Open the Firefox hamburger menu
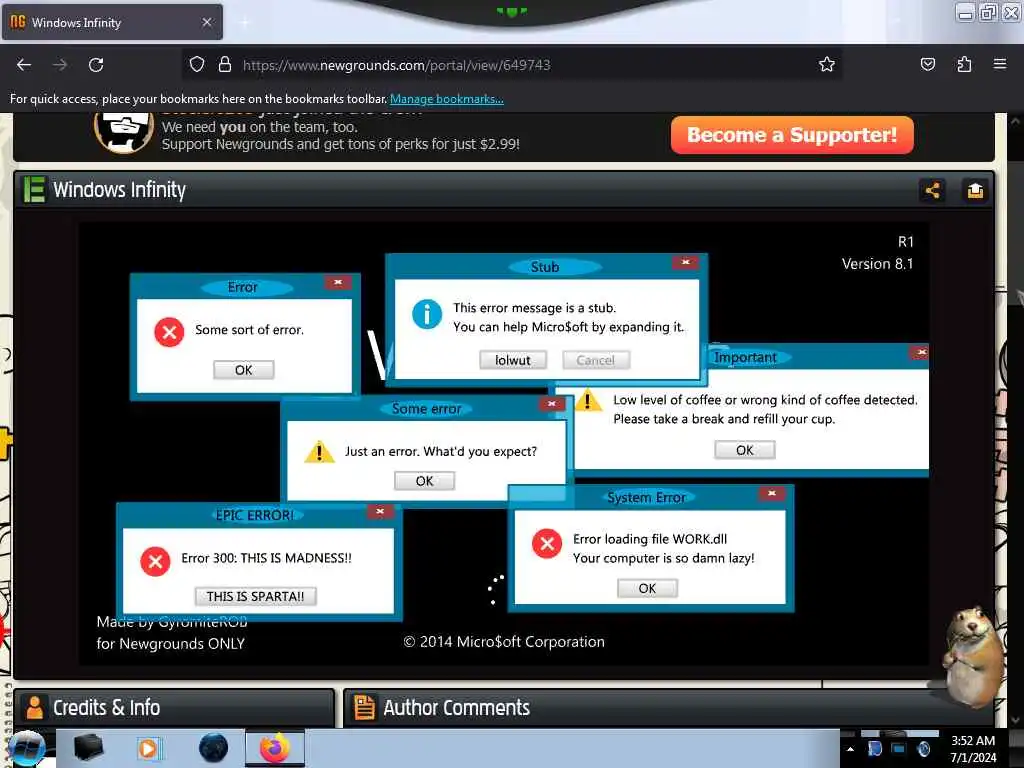Screen dimensions: 1024x768 click(1000, 64)
